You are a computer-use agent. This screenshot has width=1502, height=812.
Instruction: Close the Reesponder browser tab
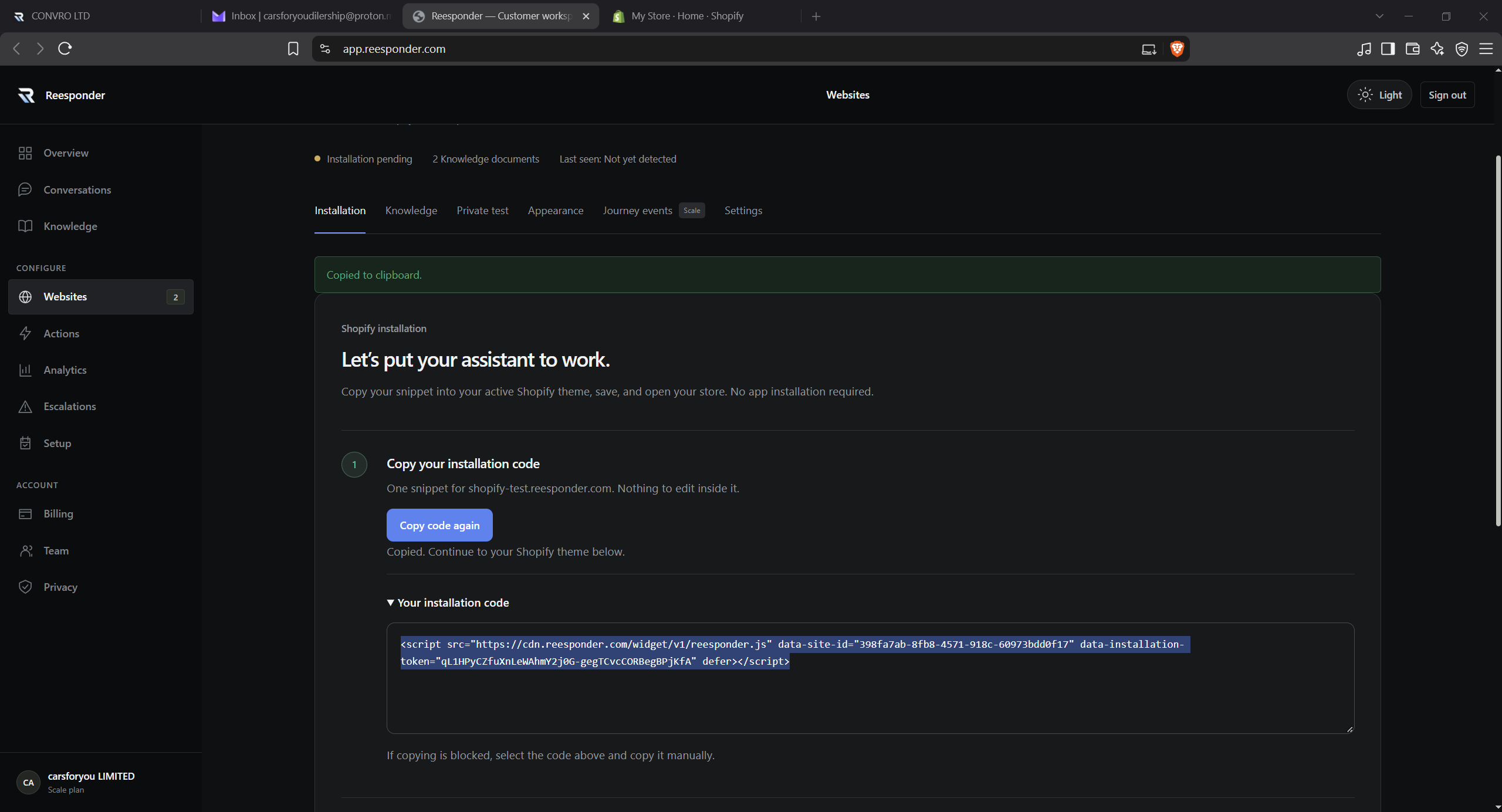(586, 16)
